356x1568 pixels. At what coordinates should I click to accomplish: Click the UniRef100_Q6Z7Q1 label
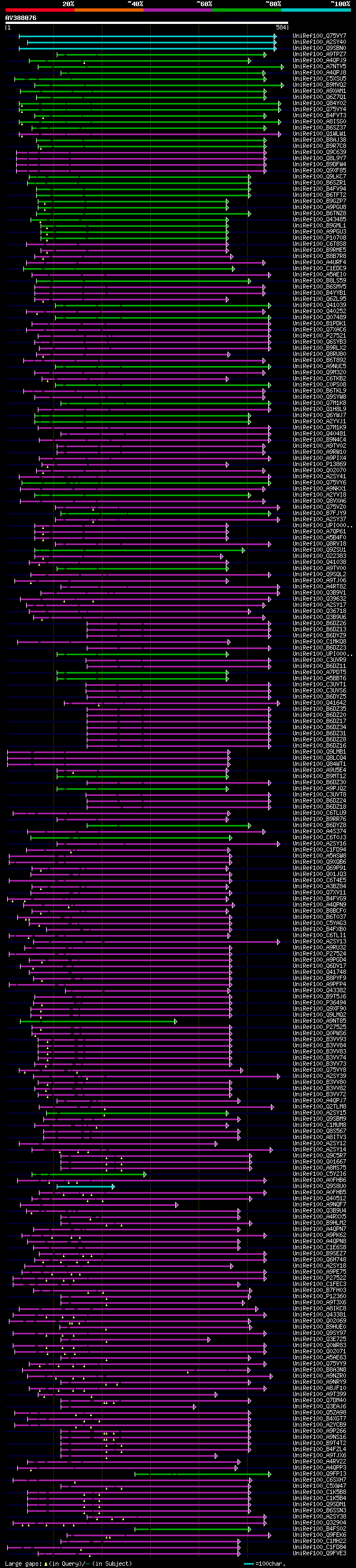(x=319, y=97)
